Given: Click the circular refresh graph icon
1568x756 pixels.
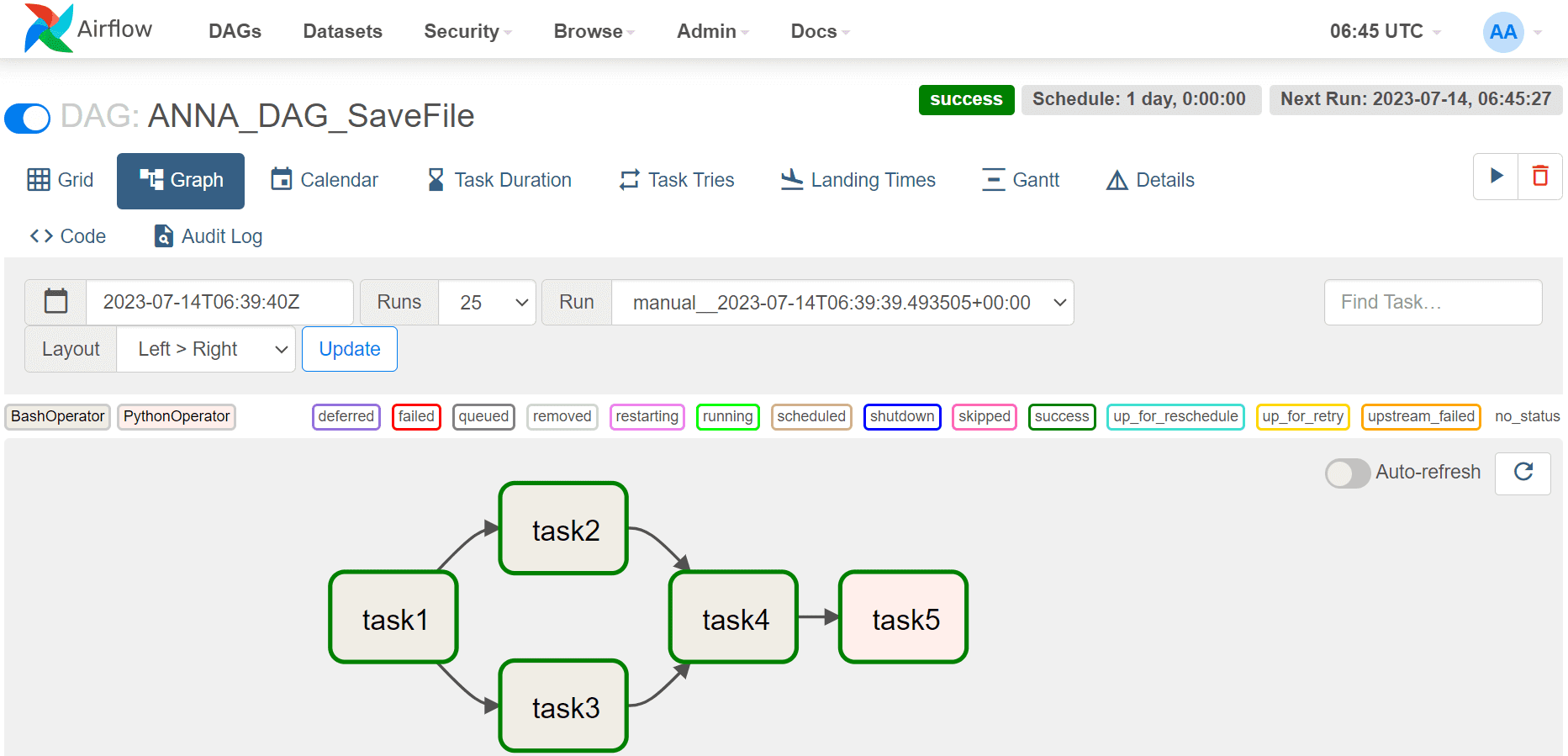Looking at the screenshot, I should click(1523, 472).
